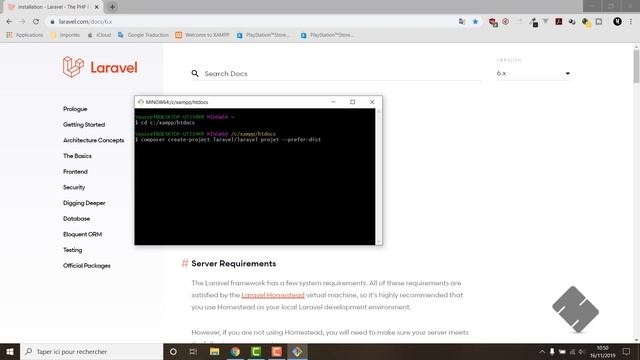Open Cortana from the taskbar

(x=173, y=351)
